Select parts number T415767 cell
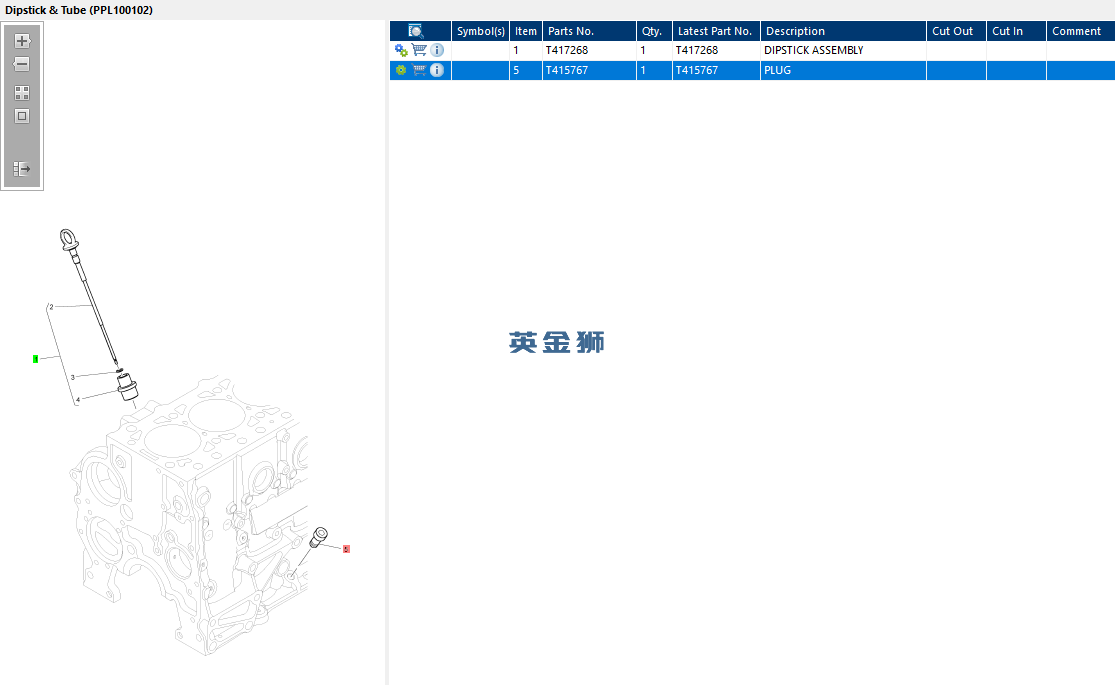 [x=589, y=70]
